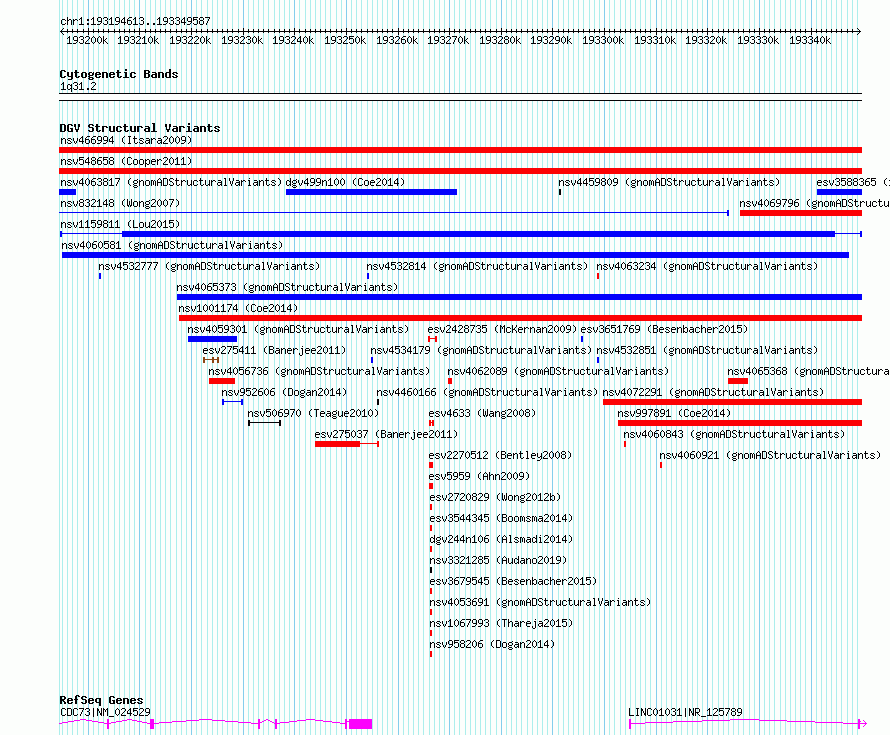
Task: Click esv3544345 (Boomsma2014) label
Action: point(501,518)
